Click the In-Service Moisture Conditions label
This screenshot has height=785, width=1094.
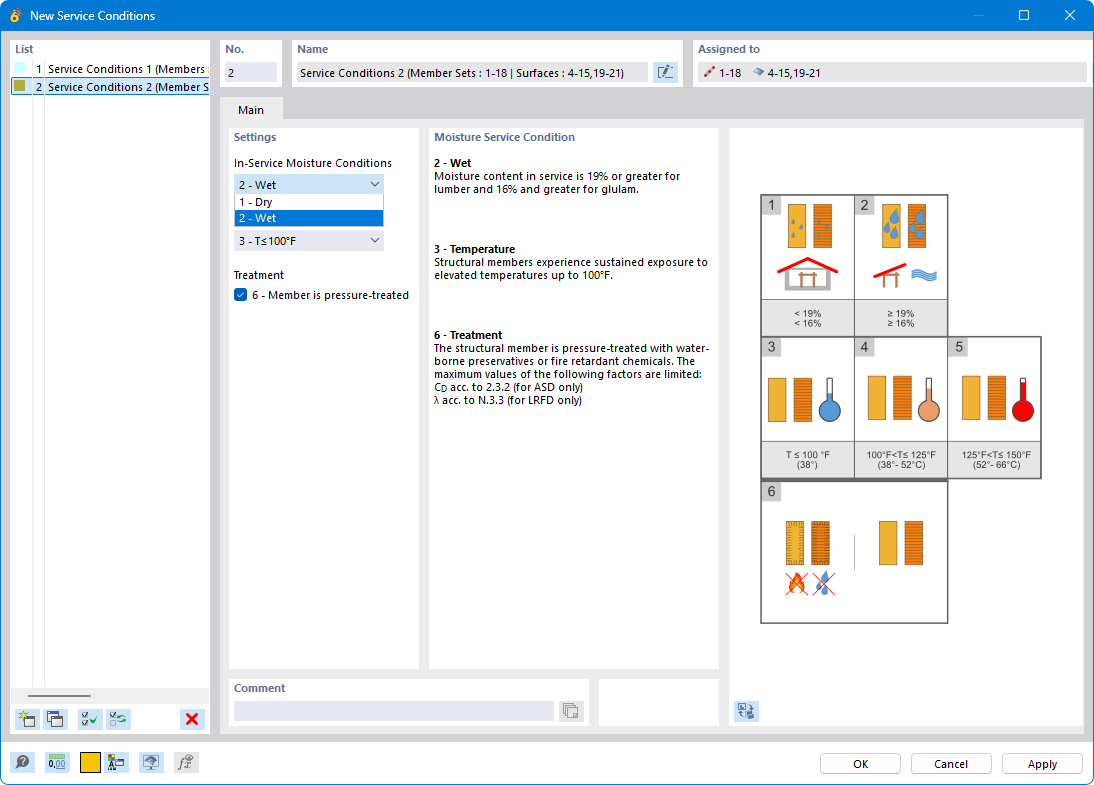coord(313,163)
